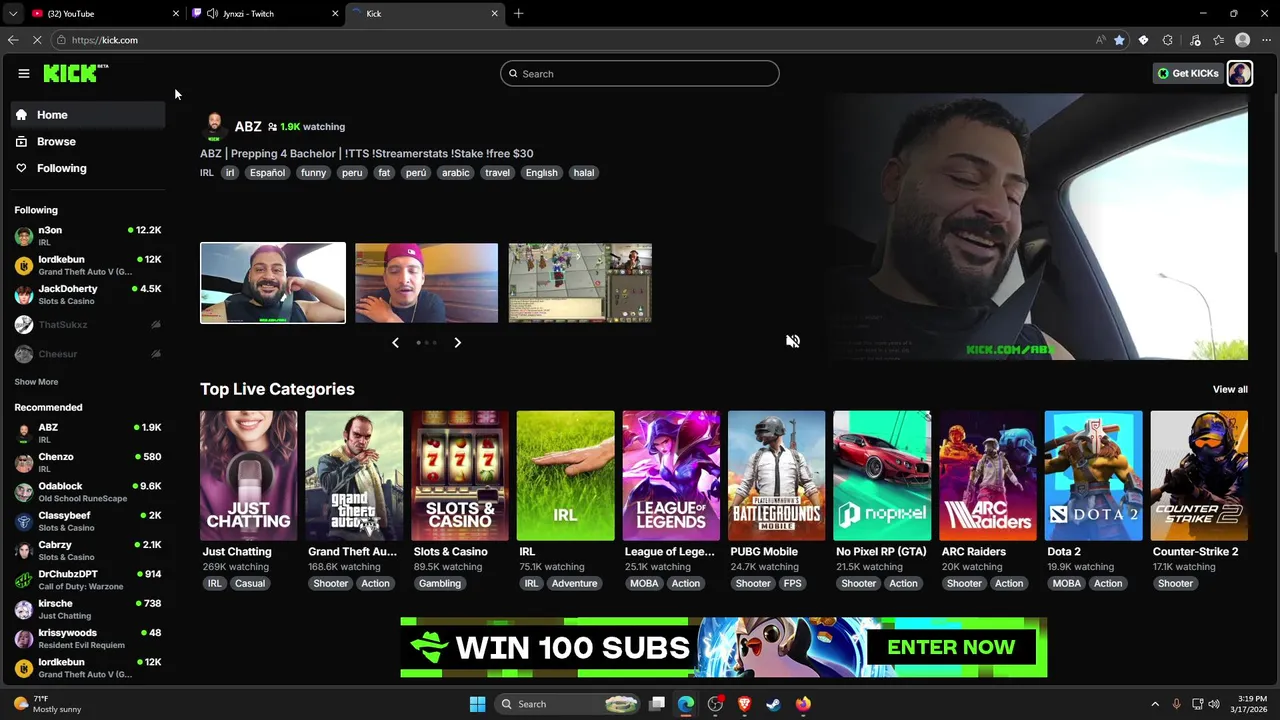Select the halal tag

tap(584, 173)
